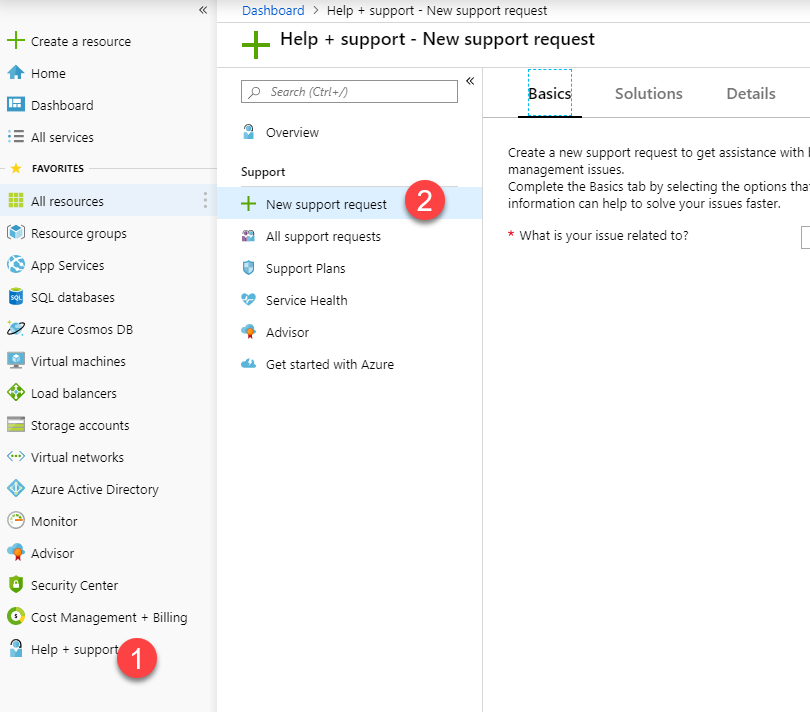Viewport: 810px width, 712px height.
Task: Collapse the Help + support menu chevron
Action: click(x=470, y=81)
